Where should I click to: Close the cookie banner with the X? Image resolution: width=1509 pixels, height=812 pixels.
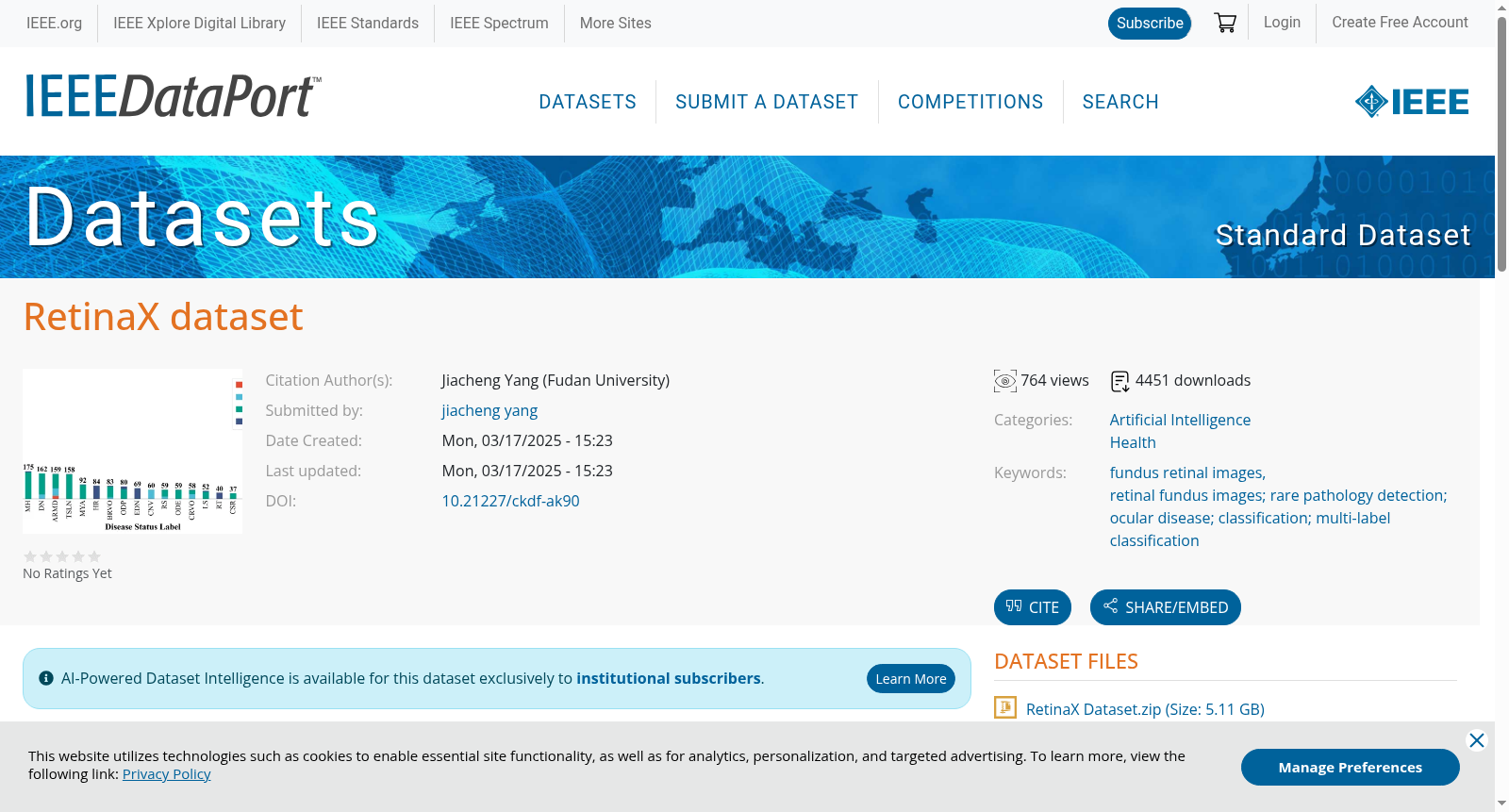1477,740
